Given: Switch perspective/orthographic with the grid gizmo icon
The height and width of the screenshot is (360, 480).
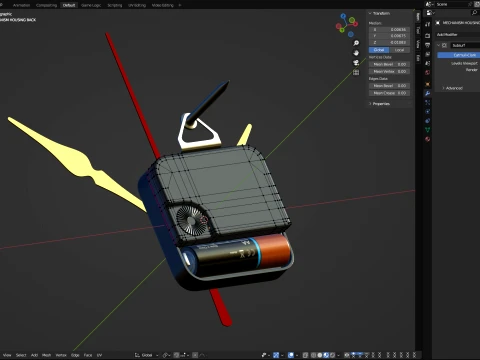Looking at the screenshot, I should [x=356, y=72].
